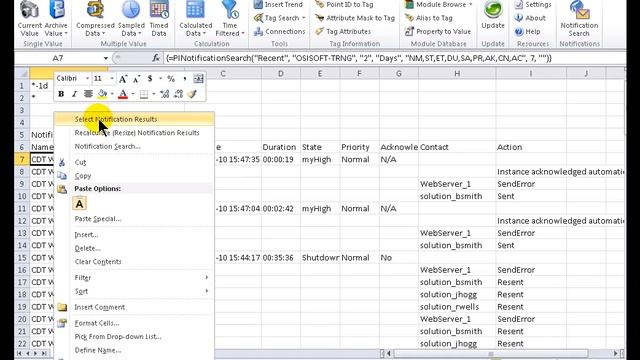
Task: Open Connections tool
Action: [x=280, y=31]
